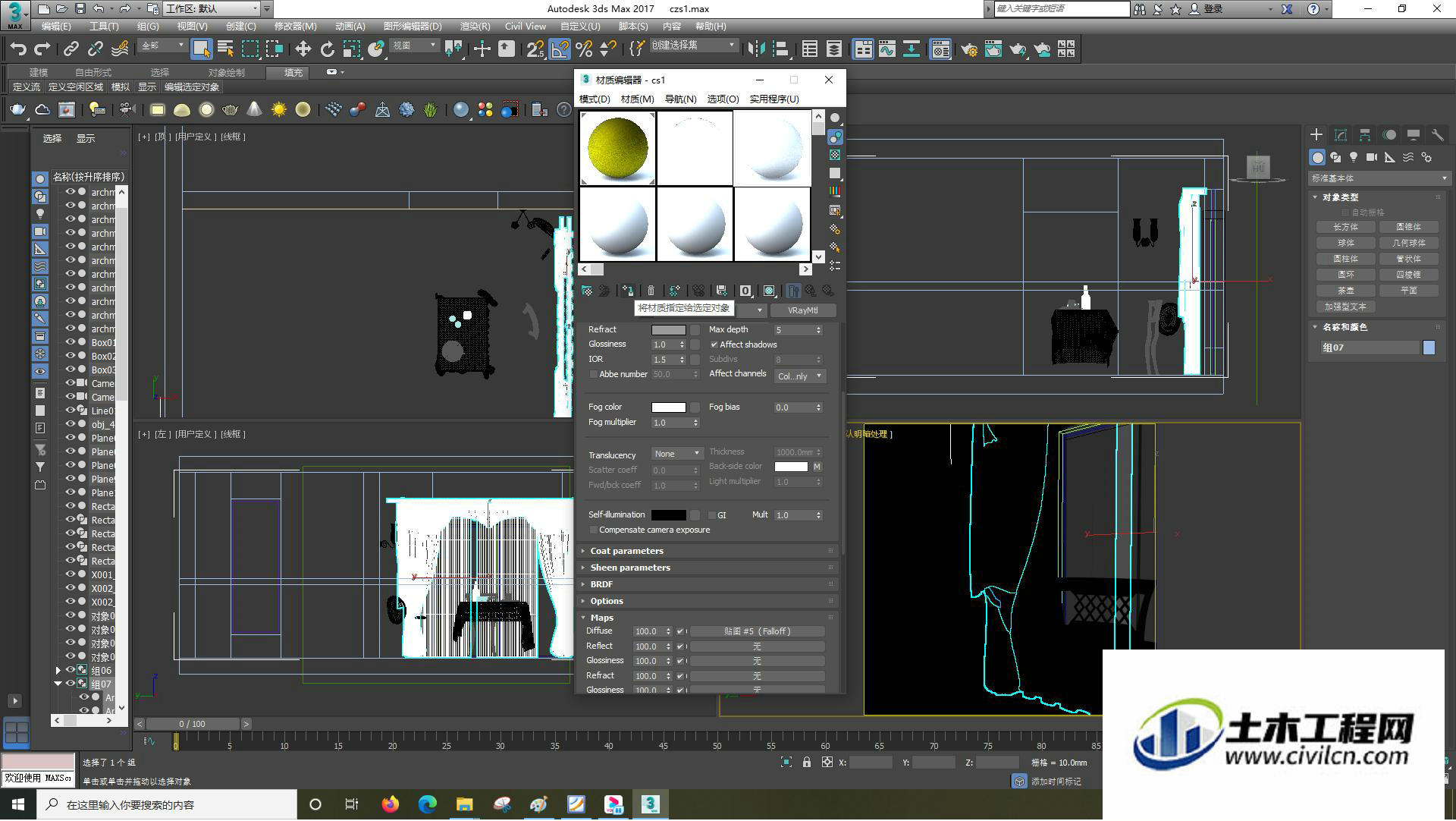Toggle Diffuse map enable checkbox
Viewport: 1456px width, 821px height.
(680, 631)
